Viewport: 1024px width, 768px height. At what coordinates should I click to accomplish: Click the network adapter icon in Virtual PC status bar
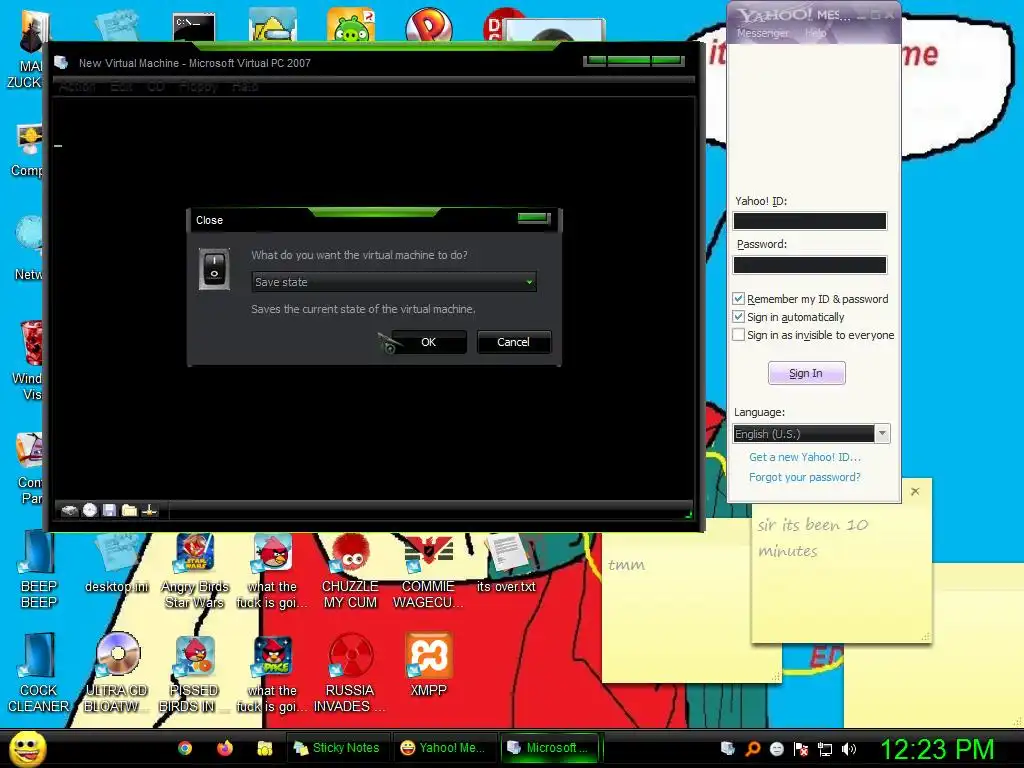click(149, 510)
